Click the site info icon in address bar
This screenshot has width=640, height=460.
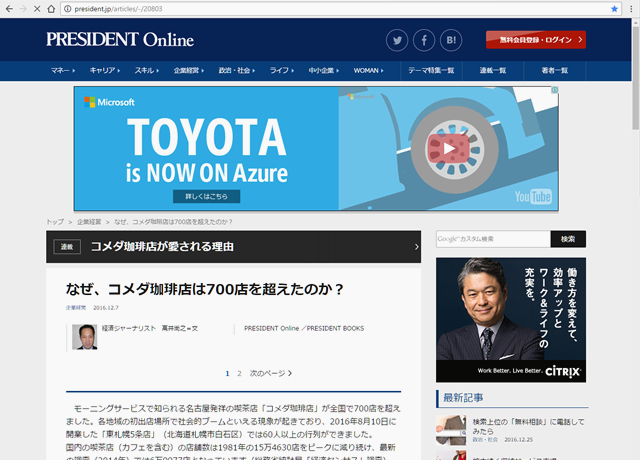pyautogui.click(x=66, y=8)
